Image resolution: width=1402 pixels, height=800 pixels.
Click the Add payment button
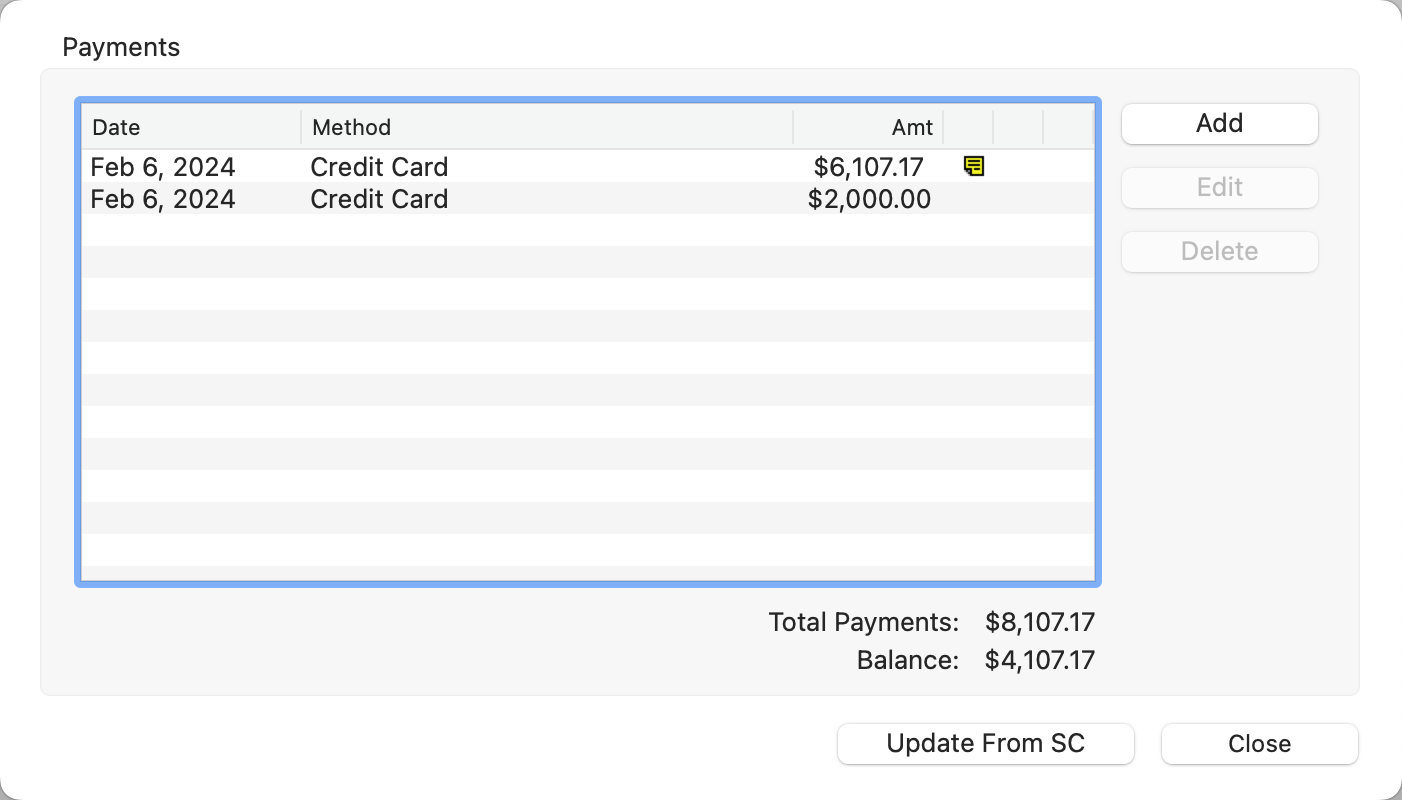coord(1219,124)
